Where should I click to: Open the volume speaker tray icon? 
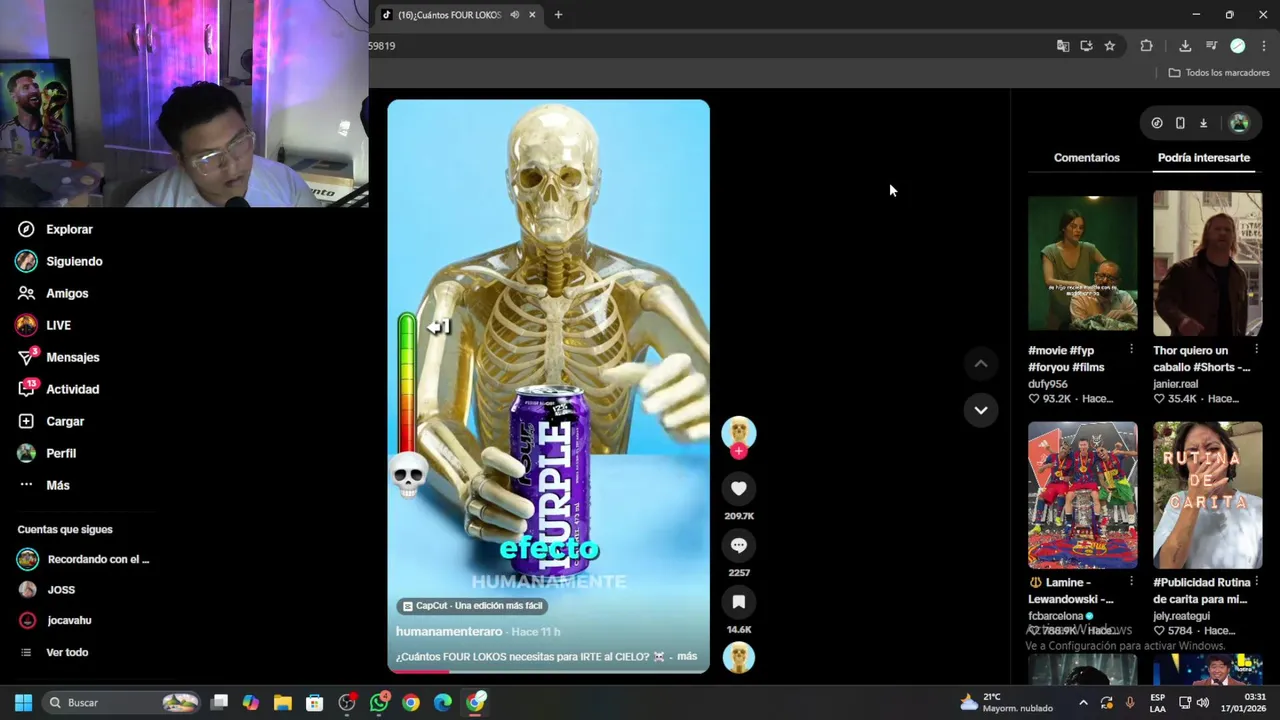[1203, 703]
